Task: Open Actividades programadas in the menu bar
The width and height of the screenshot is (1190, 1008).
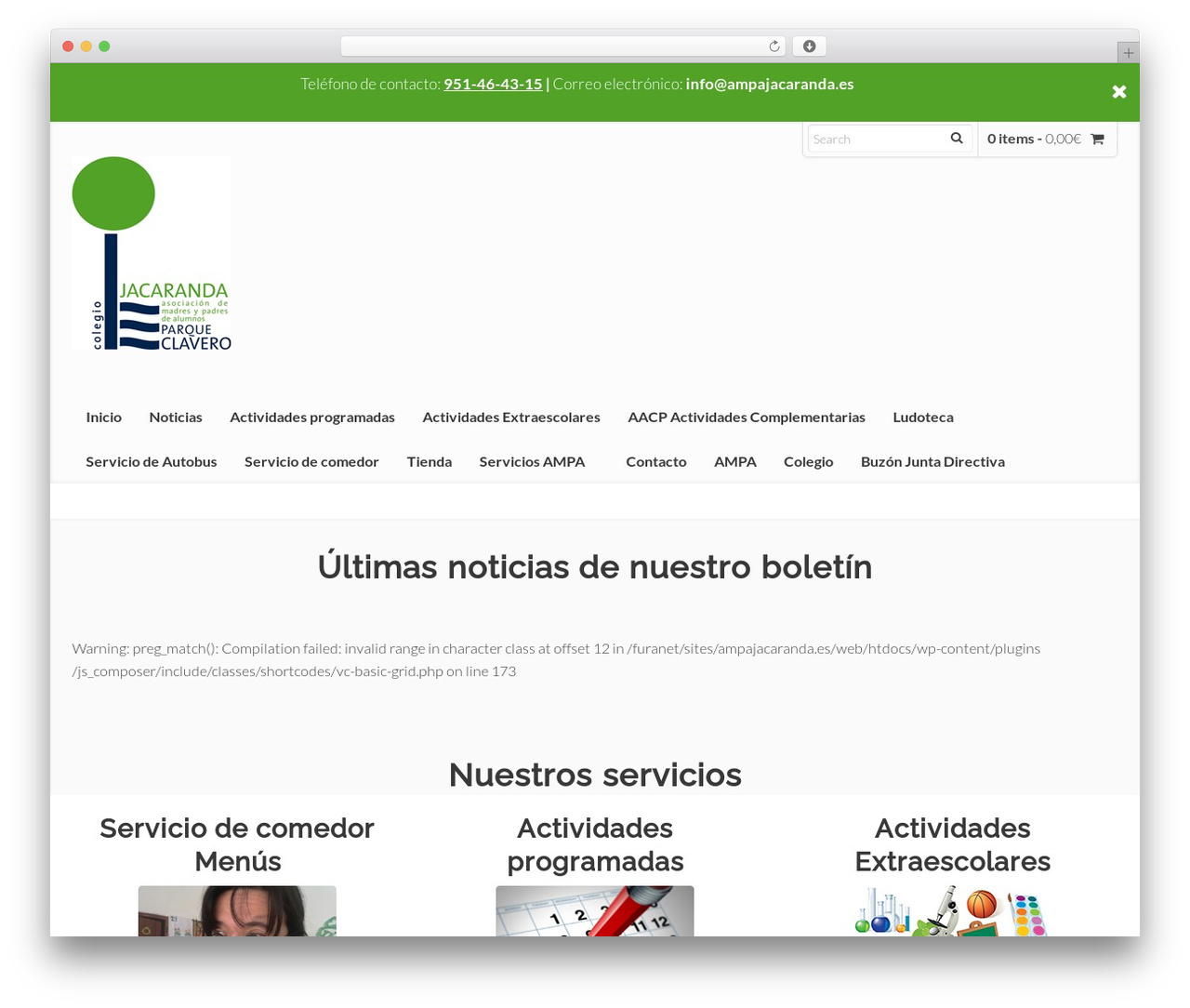Action: pos(312,418)
